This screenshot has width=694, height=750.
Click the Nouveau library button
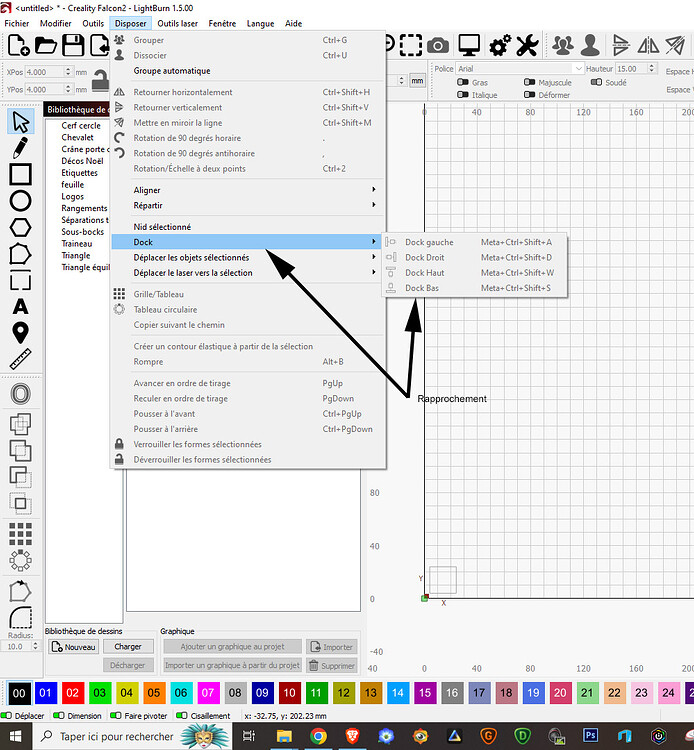coord(74,647)
